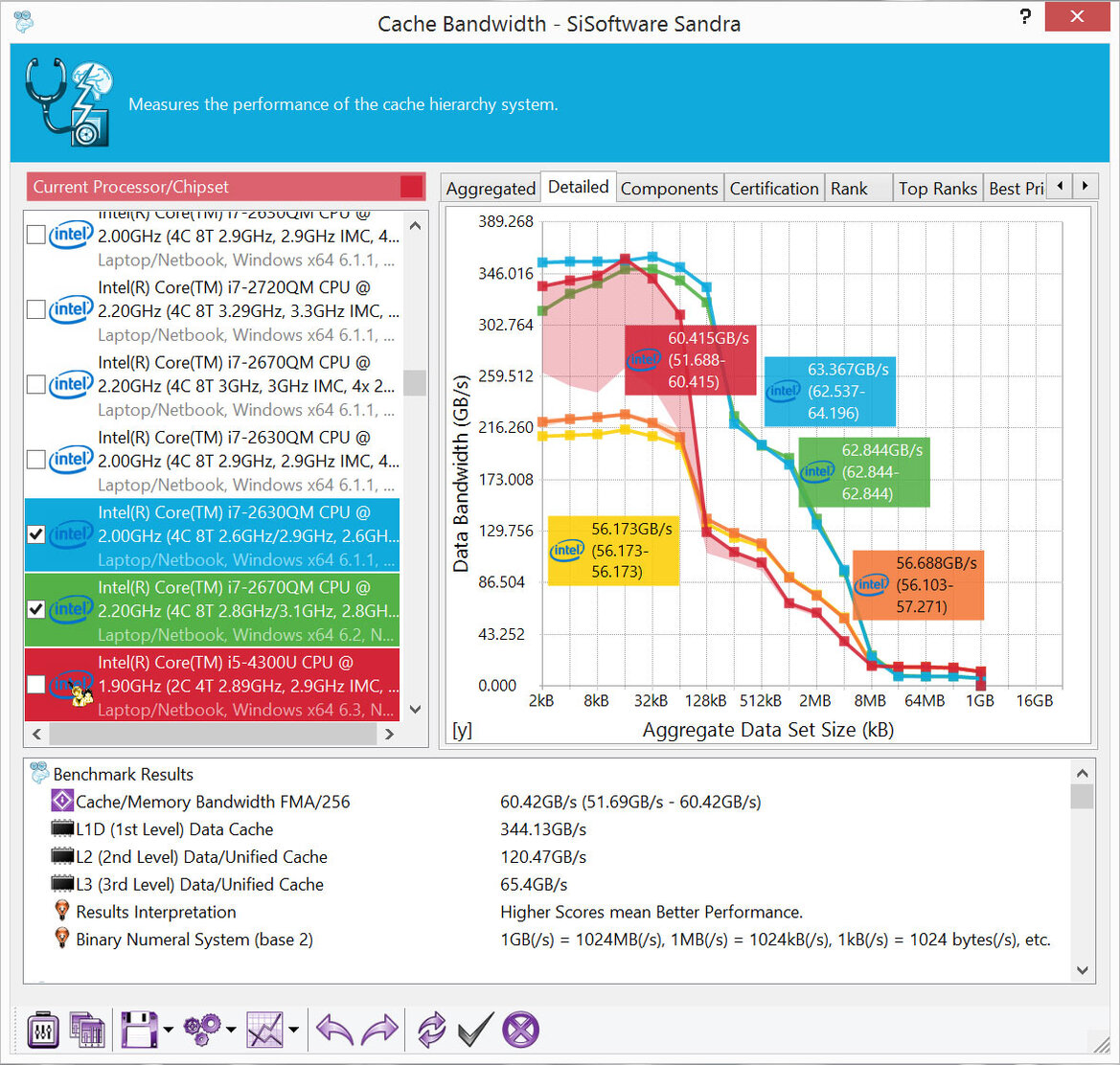The height and width of the screenshot is (1065, 1120).
Task: Click the line chart toolbar icon
Action: [x=265, y=1030]
